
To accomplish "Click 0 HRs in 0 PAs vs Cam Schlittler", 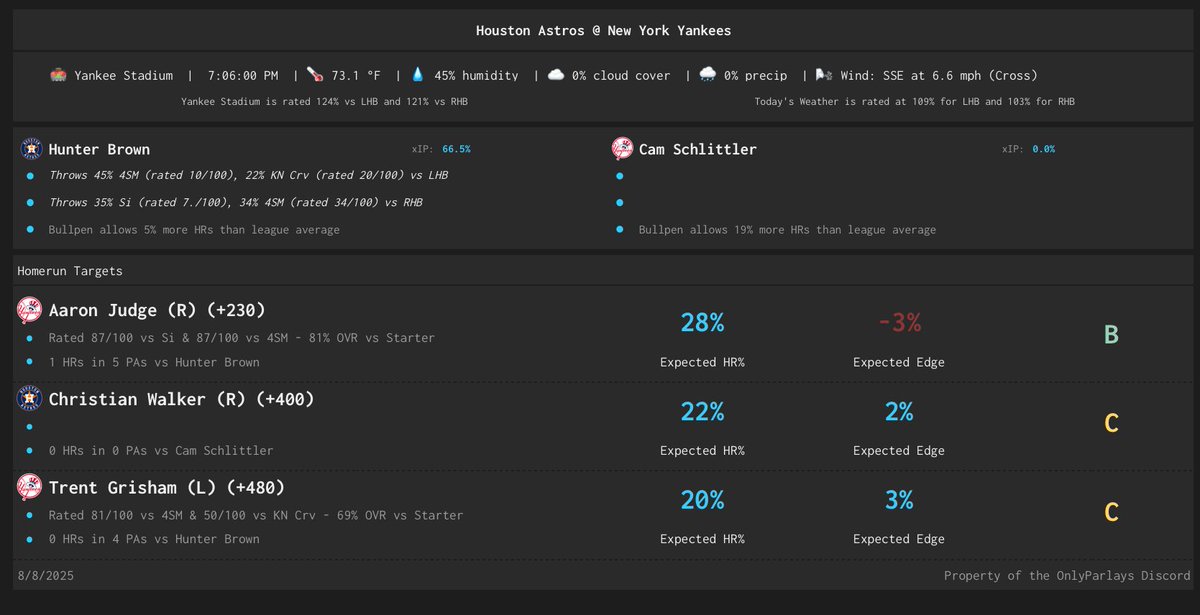I will (161, 450).
